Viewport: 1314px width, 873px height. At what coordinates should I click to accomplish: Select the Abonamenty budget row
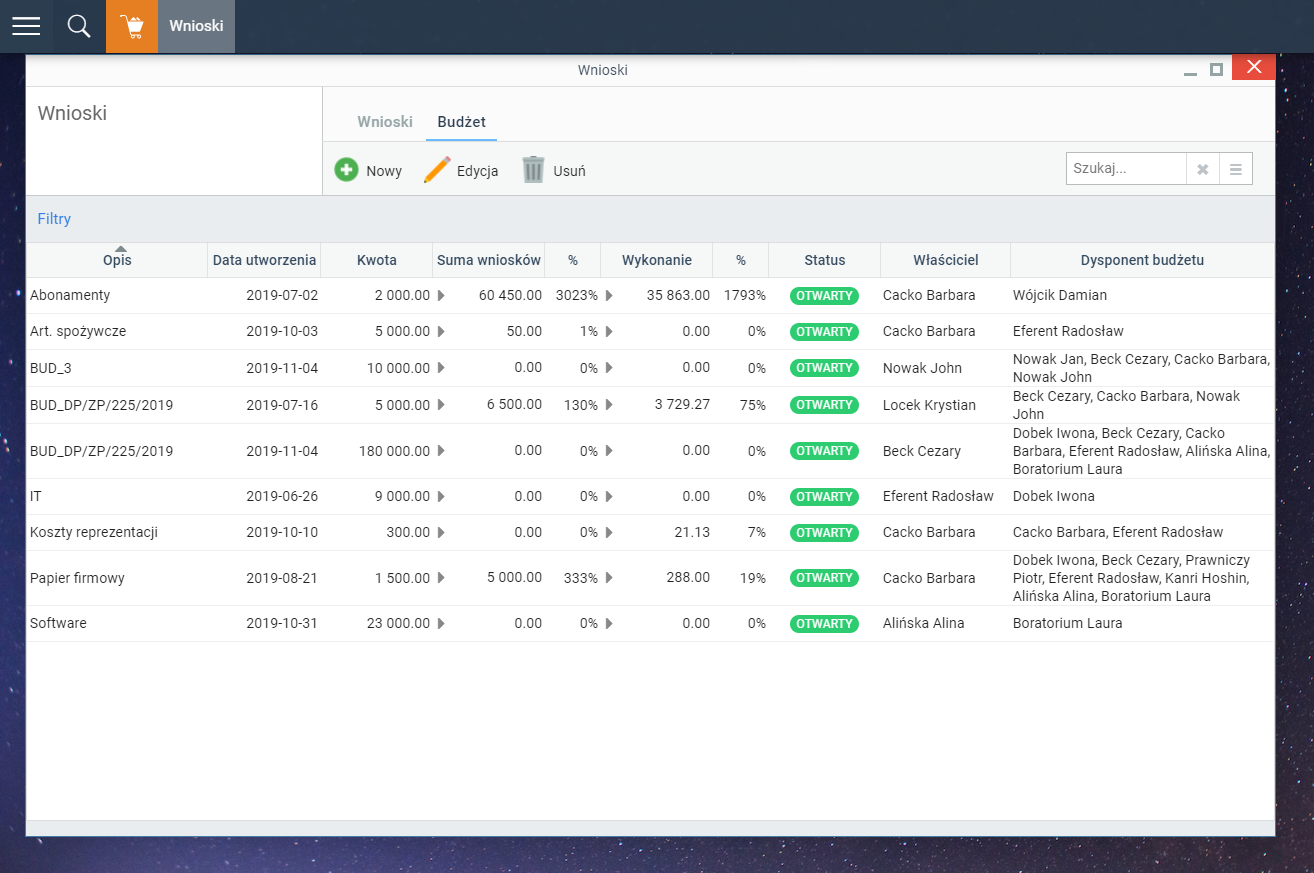650,296
